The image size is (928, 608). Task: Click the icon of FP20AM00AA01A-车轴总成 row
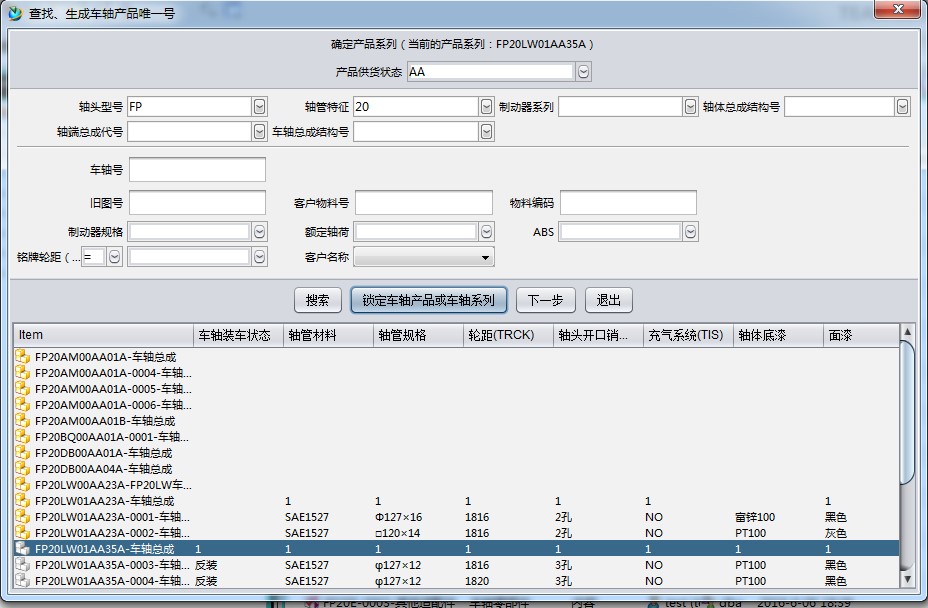(x=23, y=356)
